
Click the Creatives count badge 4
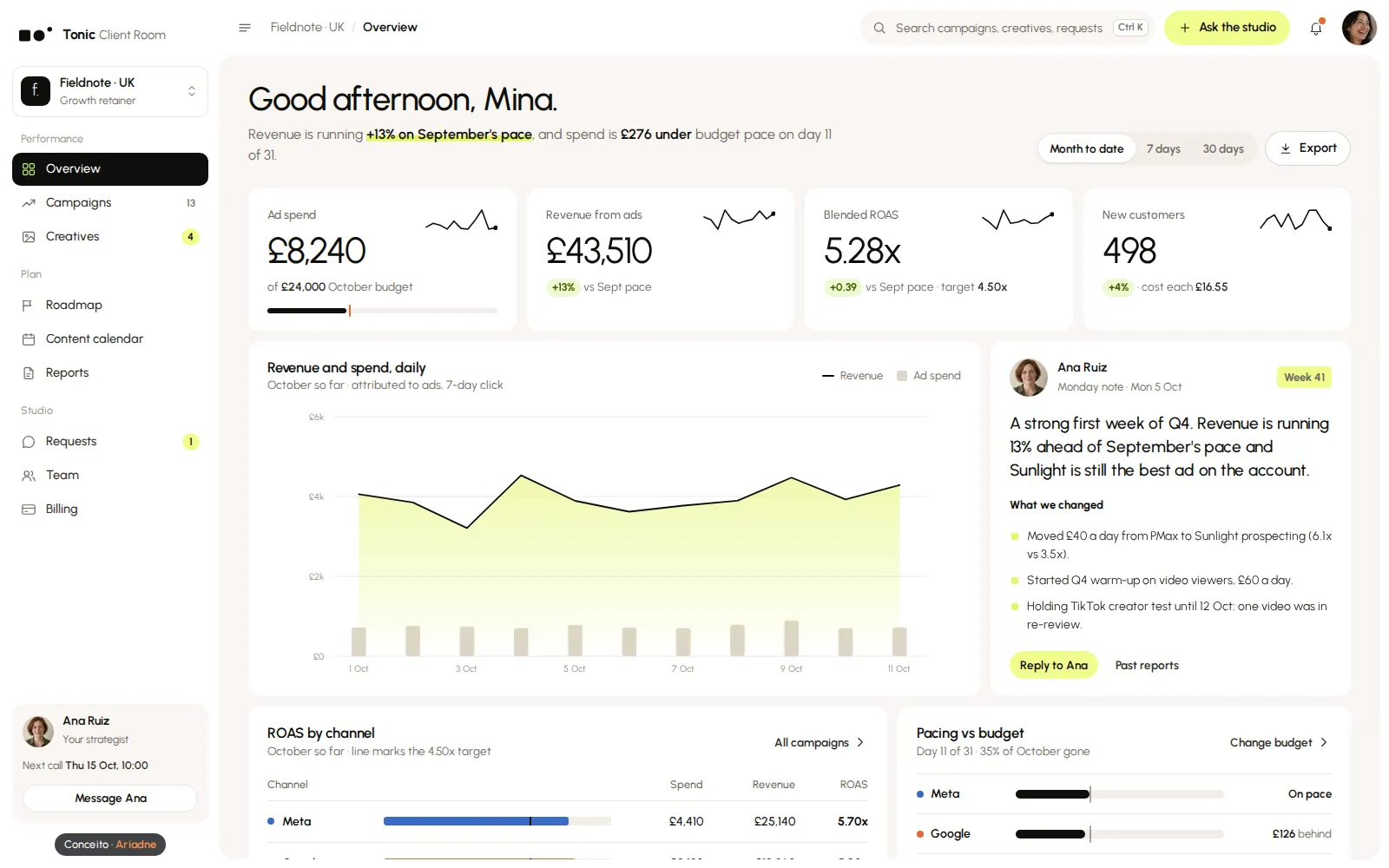[191, 237]
